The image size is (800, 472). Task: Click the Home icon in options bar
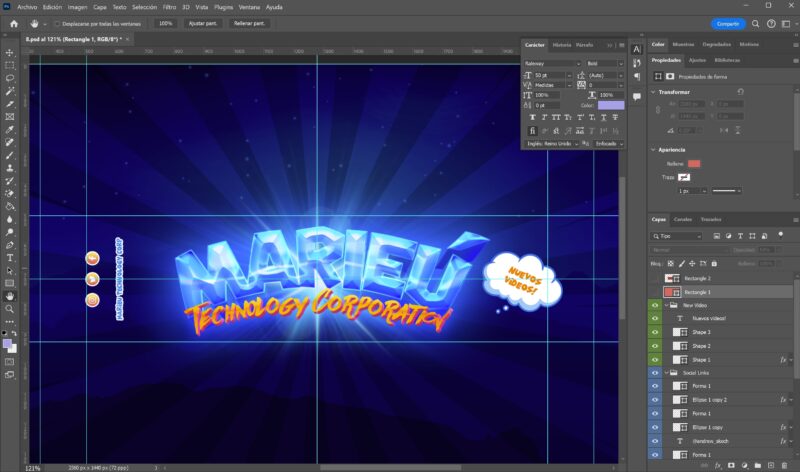pos(14,23)
